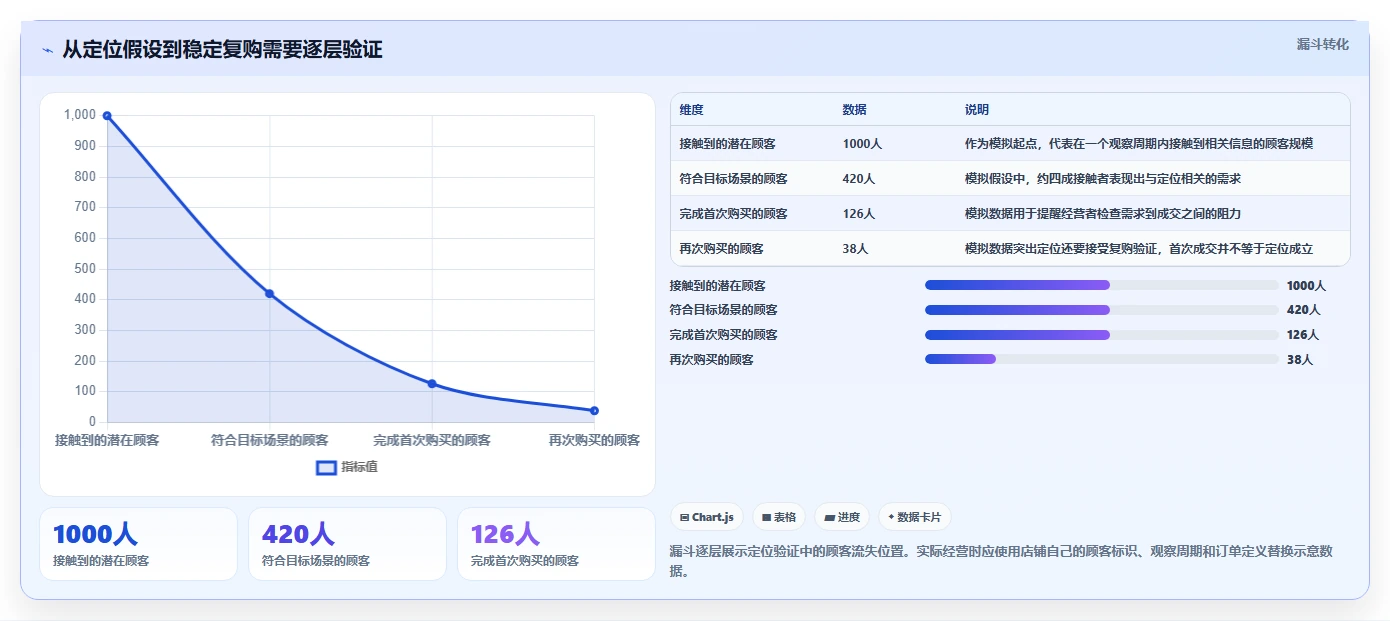The width and height of the screenshot is (1390, 621).
Task: Click the progress bar for 接触到的潜在顾客
Action: [x=1102, y=285]
